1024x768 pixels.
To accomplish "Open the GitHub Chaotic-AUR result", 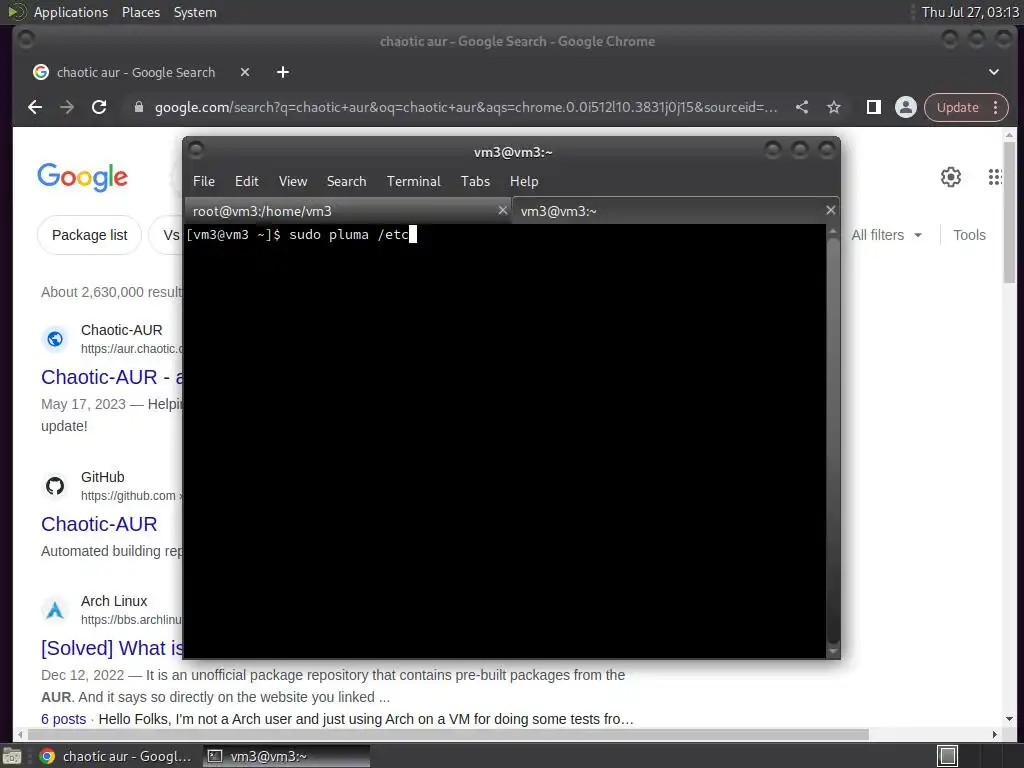I will point(99,524).
